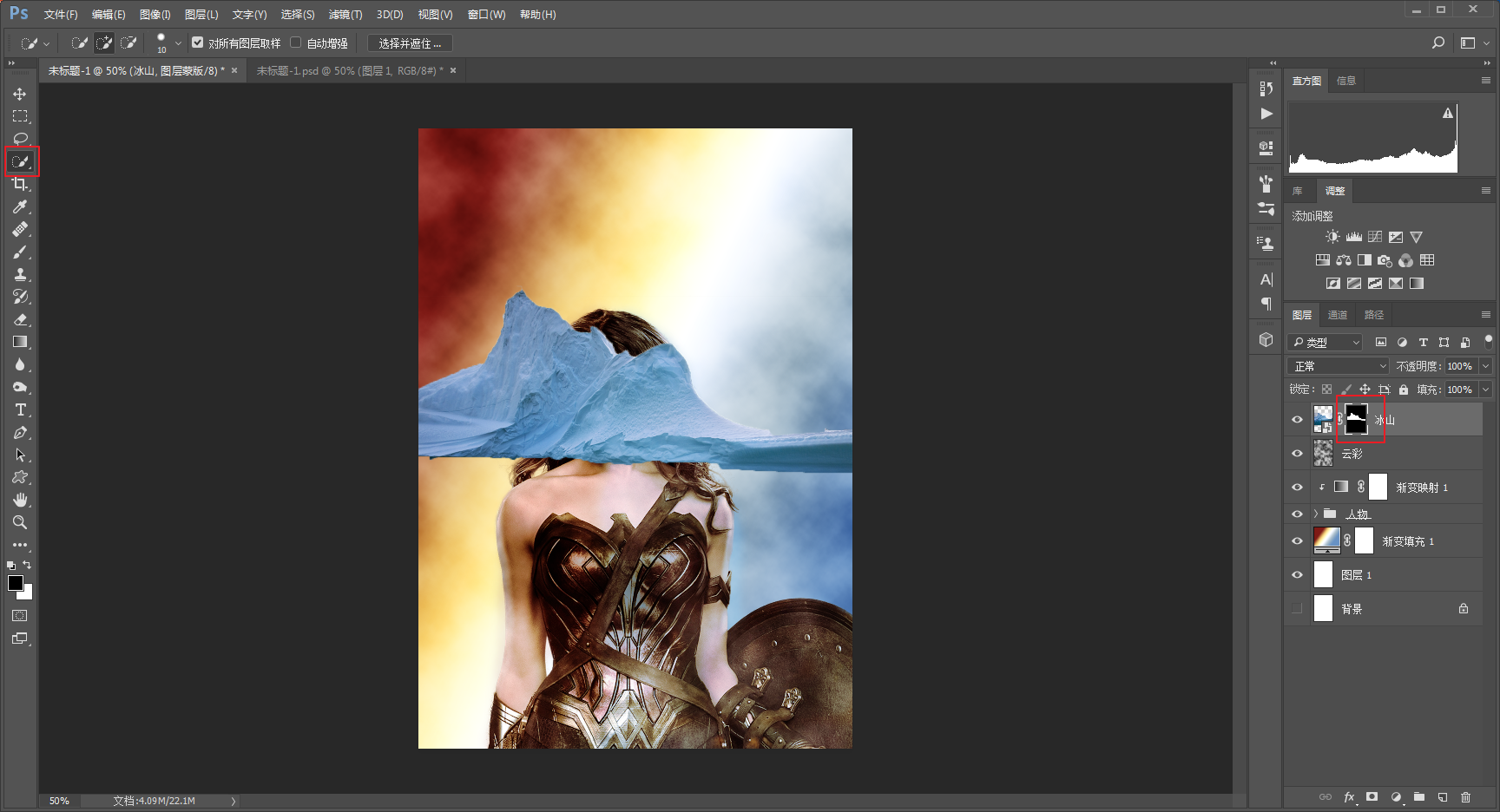The height and width of the screenshot is (812, 1500).
Task: Select the Lasso tool
Action: (x=20, y=139)
